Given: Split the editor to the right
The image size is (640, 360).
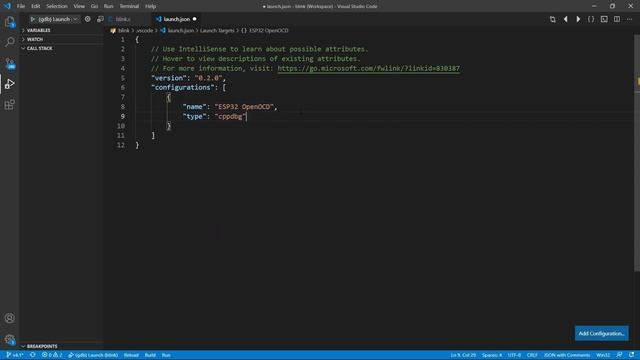Looking at the screenshot, I should coord(617,19).
